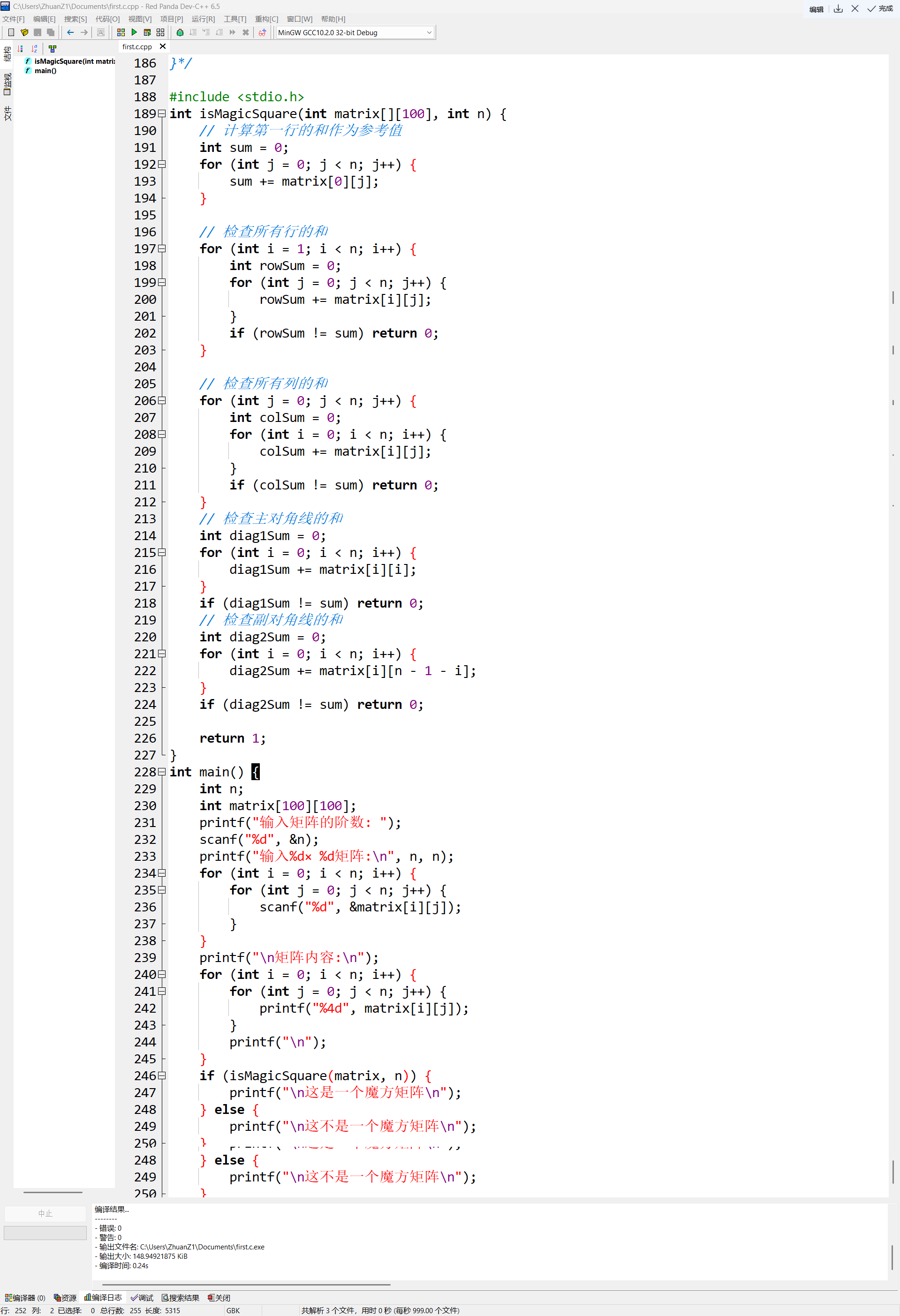
Task: Create a new file from the toolbar
Action: click(11, 32)
